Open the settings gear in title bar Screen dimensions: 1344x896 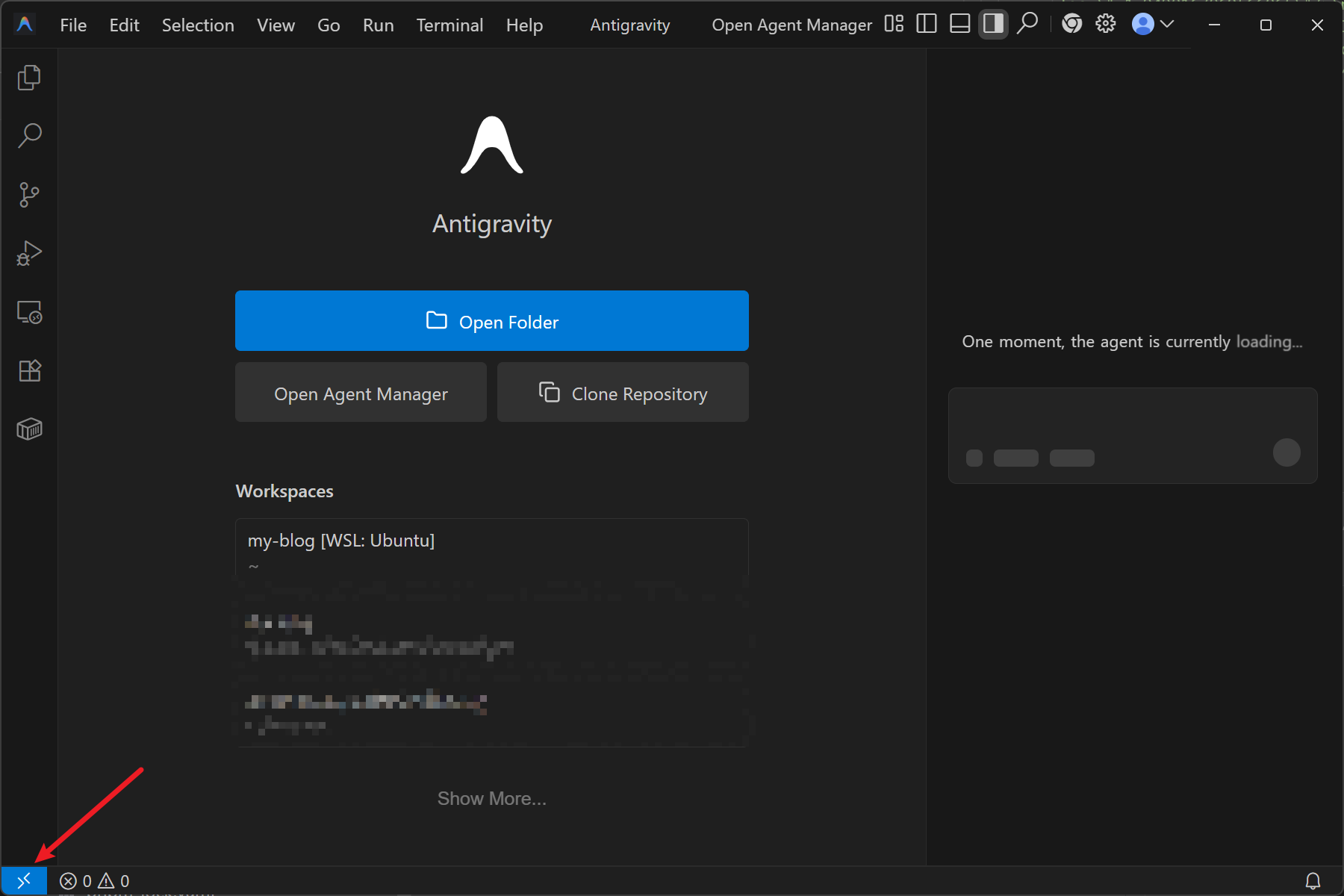(1105, 25)
